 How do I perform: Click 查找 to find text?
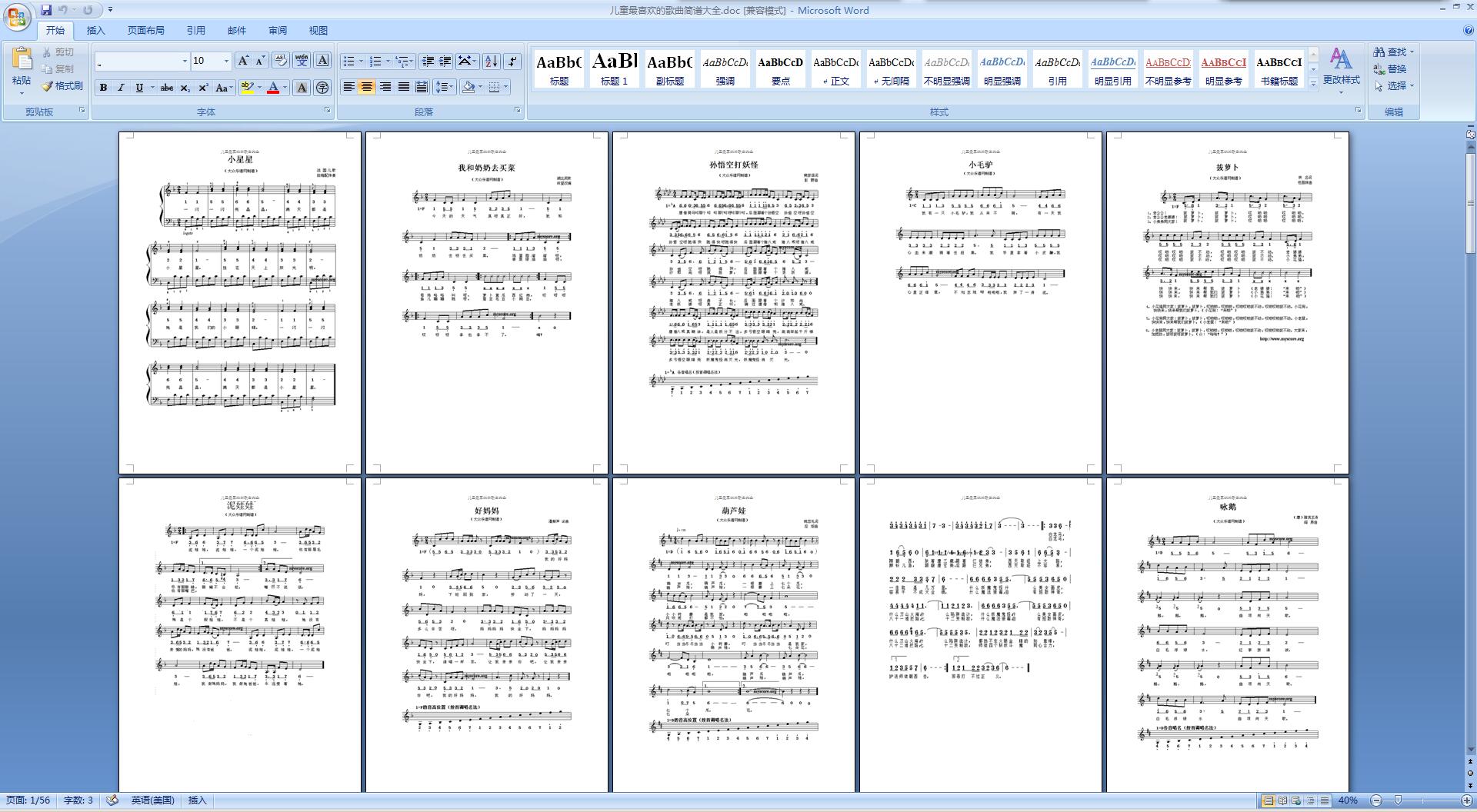pyautogui.click(x=1394, y=52)
